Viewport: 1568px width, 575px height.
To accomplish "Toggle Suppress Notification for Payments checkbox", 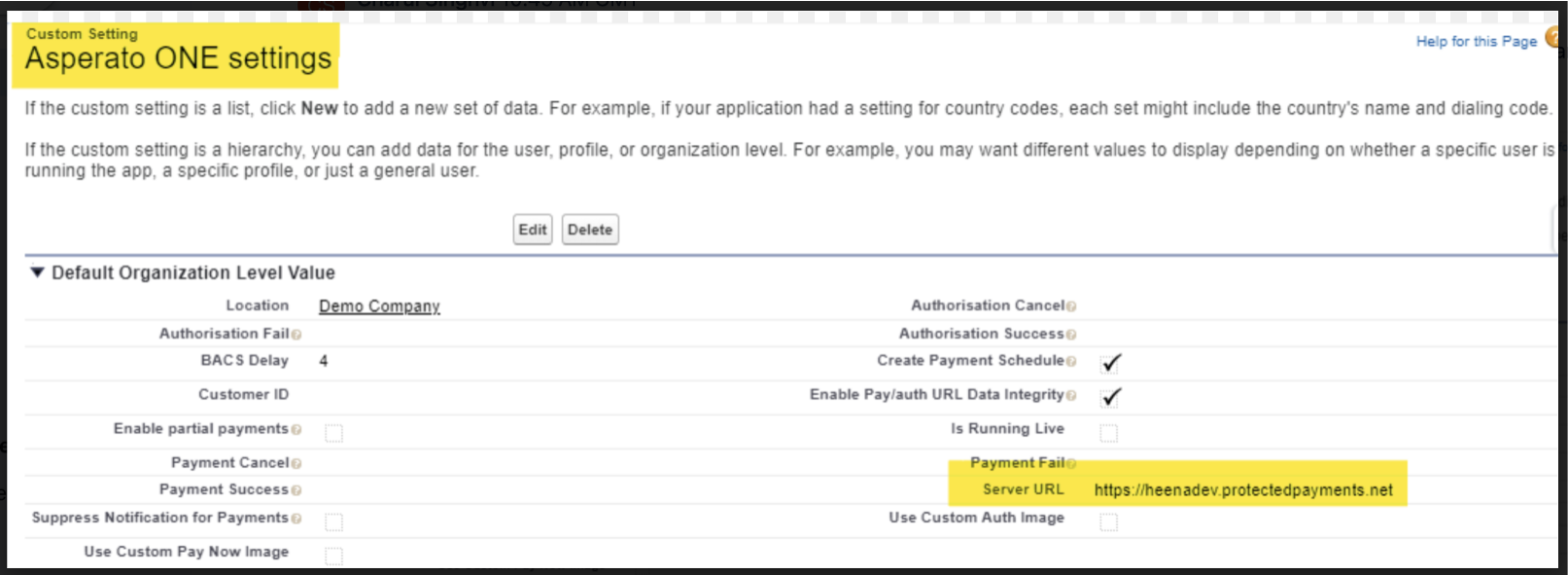I will click(x=333, y=522).
